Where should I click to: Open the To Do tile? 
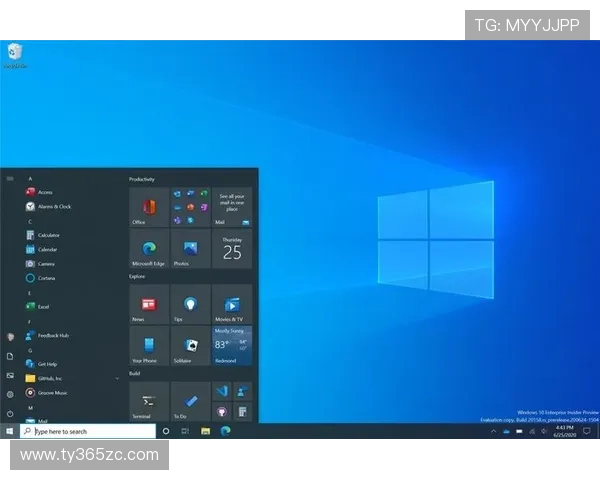(x=190, y=401)
